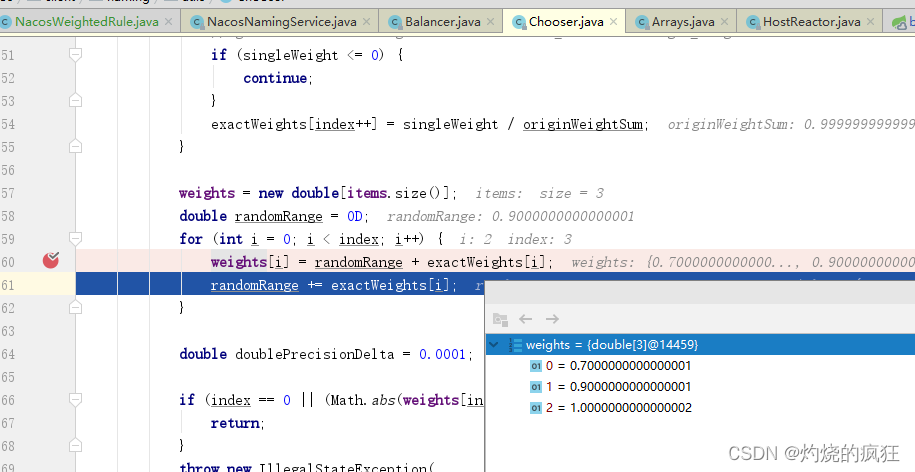Open the Arrays.java tab
Viewport: 915px width, 472px height.
[x=682, y=22]
